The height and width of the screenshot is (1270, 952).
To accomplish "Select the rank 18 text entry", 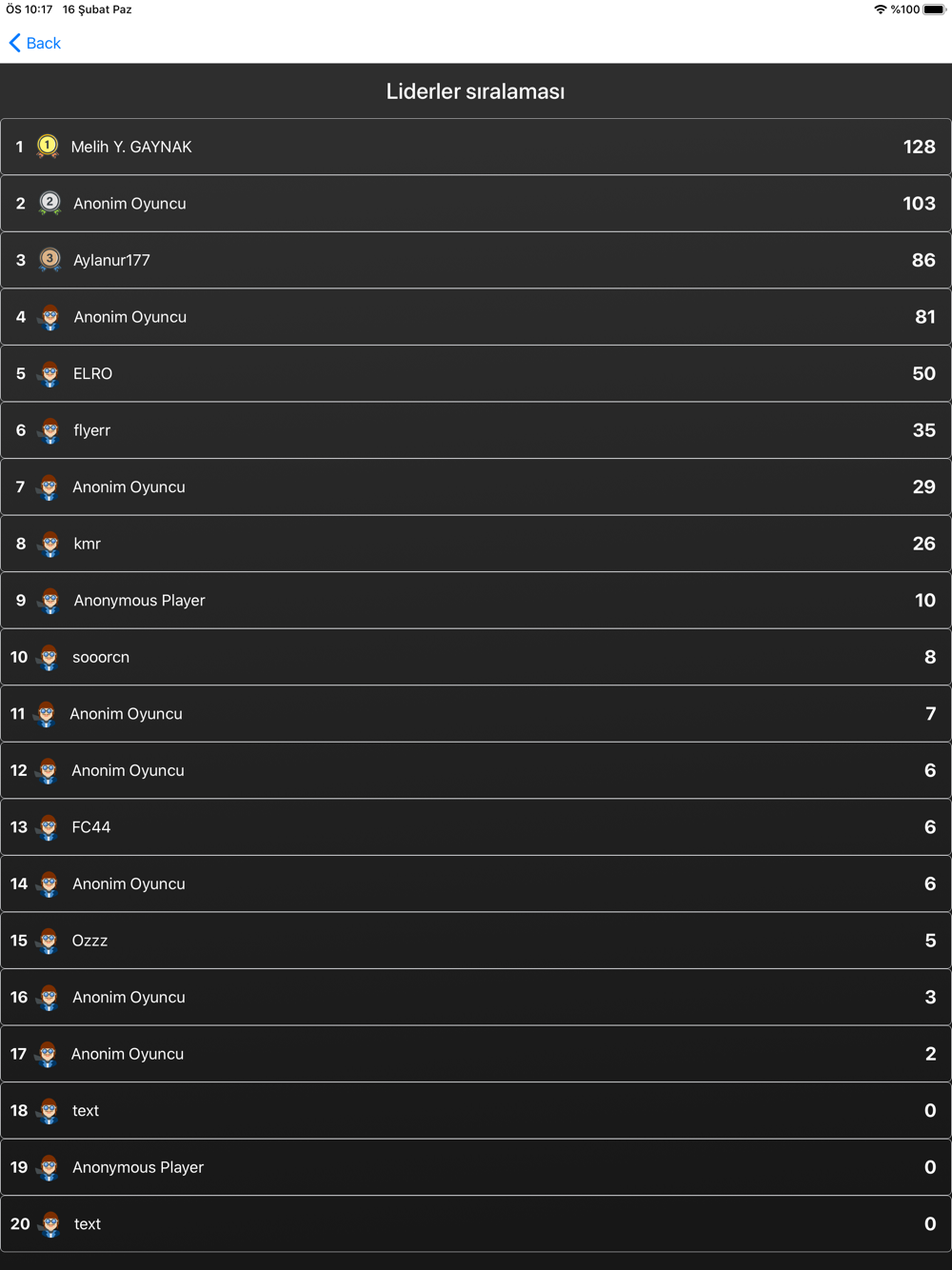I will tap(476, 1111).
